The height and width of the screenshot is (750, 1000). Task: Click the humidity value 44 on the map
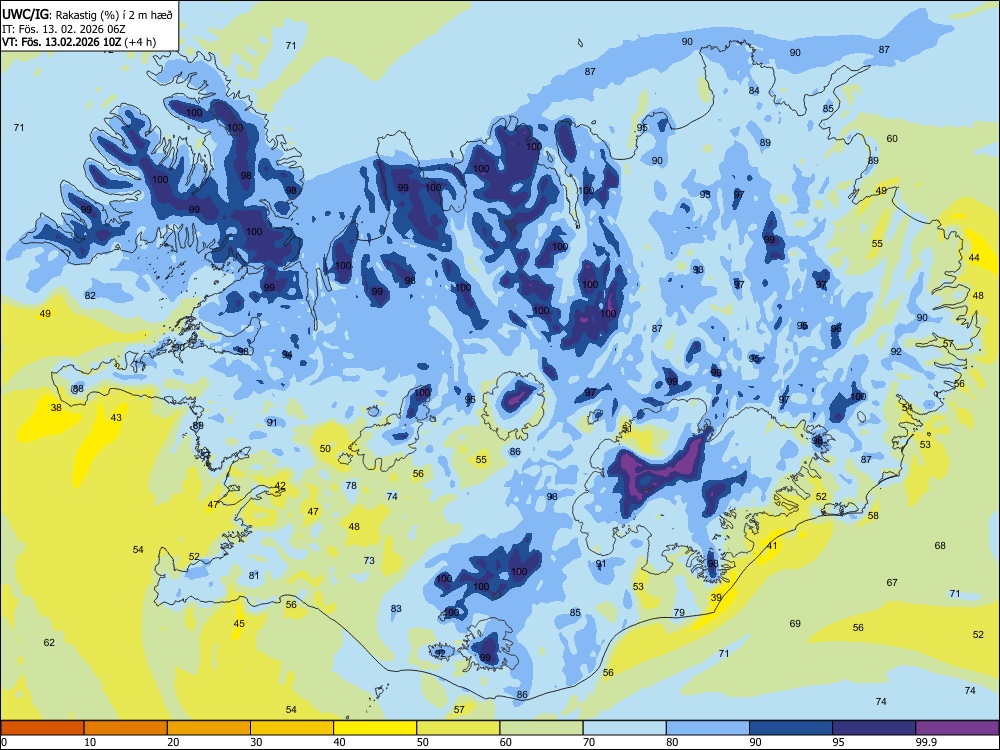pos(974,258)
